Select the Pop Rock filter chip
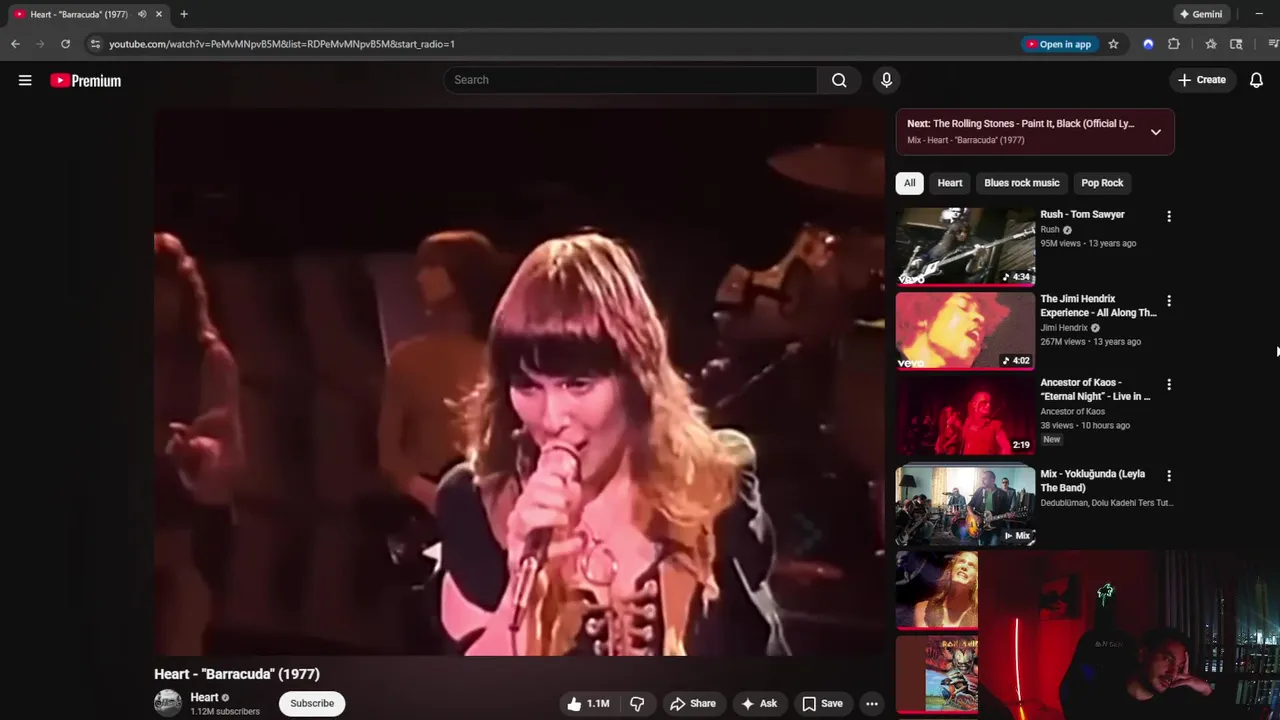Viewport: 1280px width, 720px height. point(1102,183)
